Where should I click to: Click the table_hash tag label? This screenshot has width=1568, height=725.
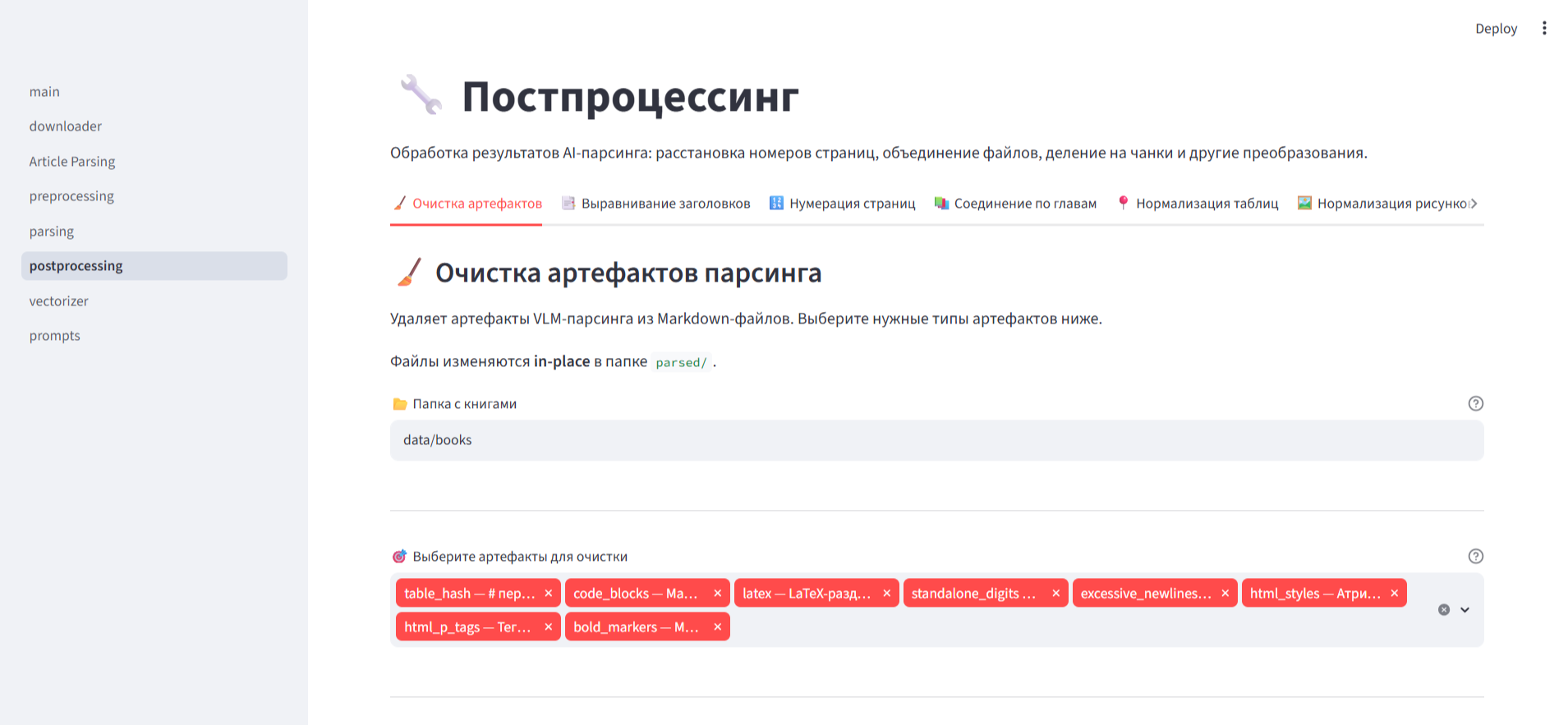tap(469, 593)
